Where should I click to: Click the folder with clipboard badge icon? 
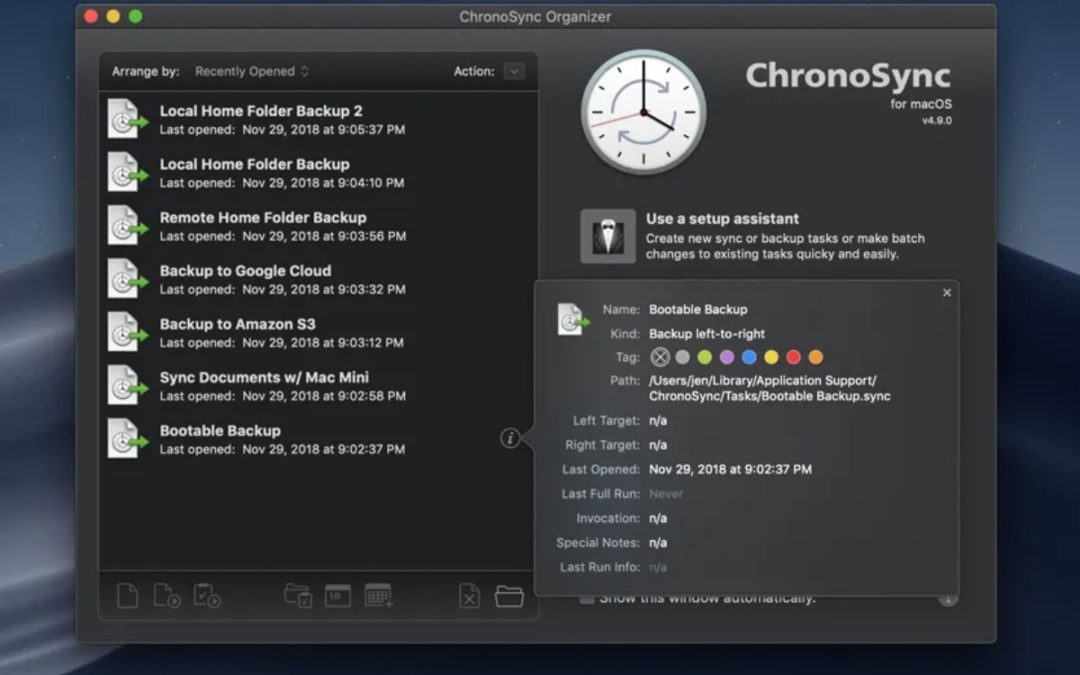point(298,596)
